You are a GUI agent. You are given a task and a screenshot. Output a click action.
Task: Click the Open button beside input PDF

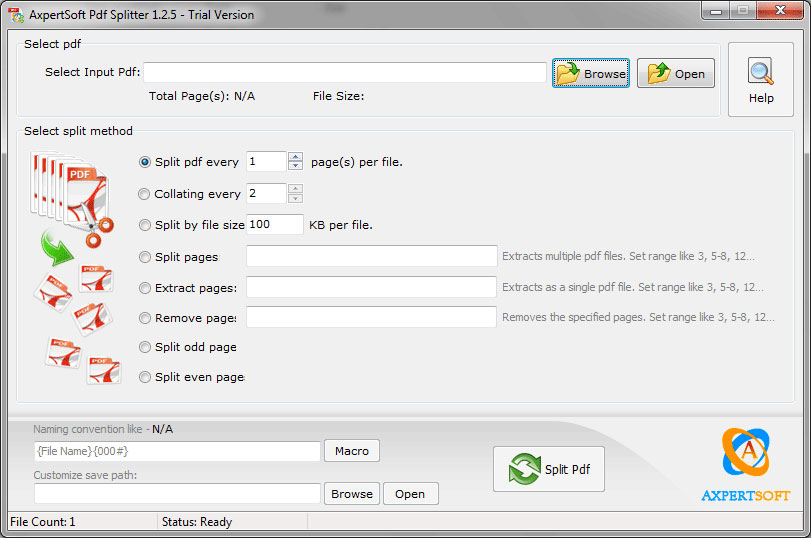(675, 73)
